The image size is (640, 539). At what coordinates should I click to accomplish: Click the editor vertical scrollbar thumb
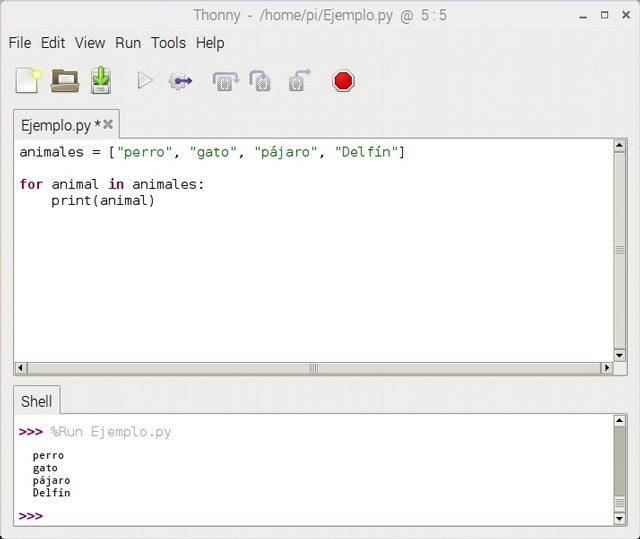[x=620, y=250]
